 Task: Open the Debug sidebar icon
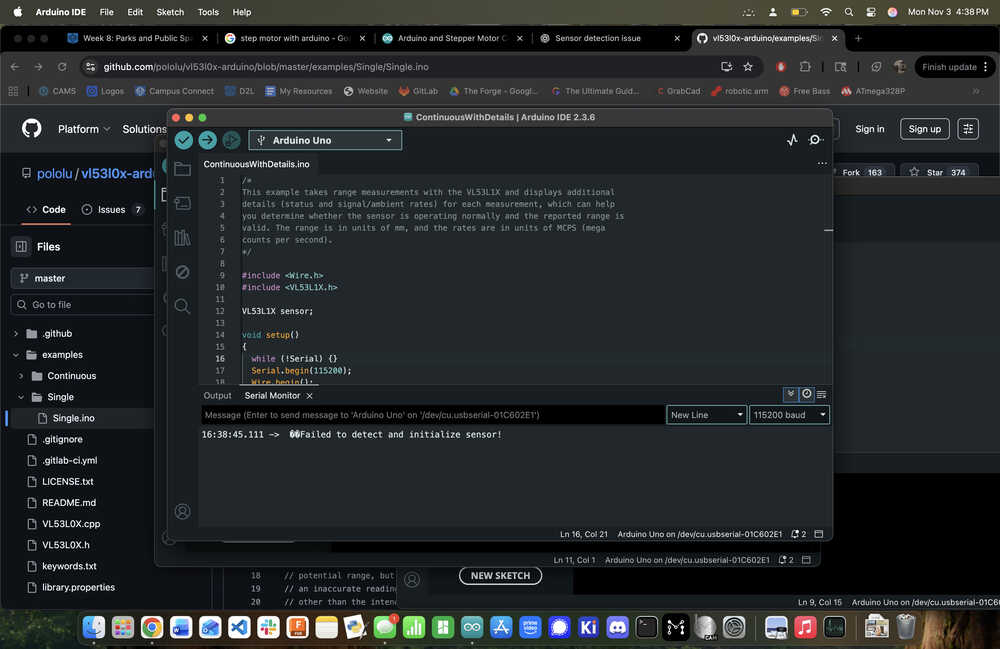click(182, 272)
